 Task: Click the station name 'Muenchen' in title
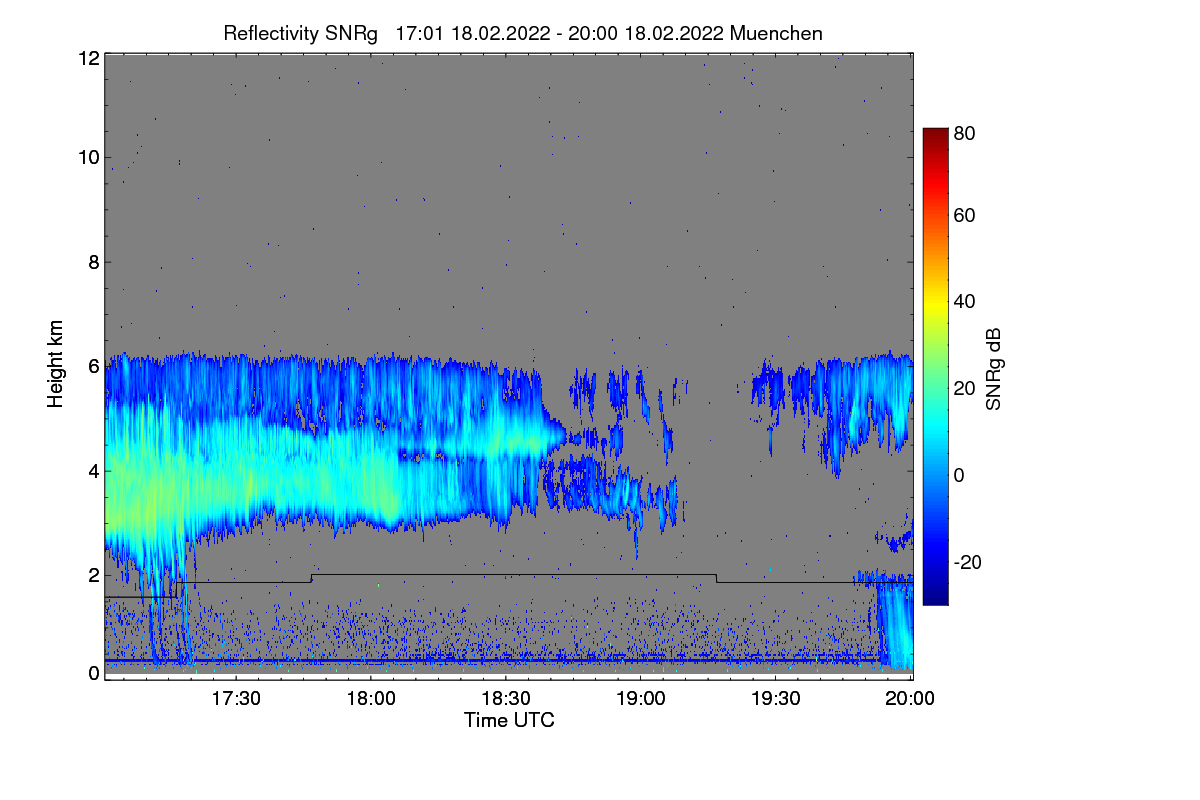coord(777,33)
